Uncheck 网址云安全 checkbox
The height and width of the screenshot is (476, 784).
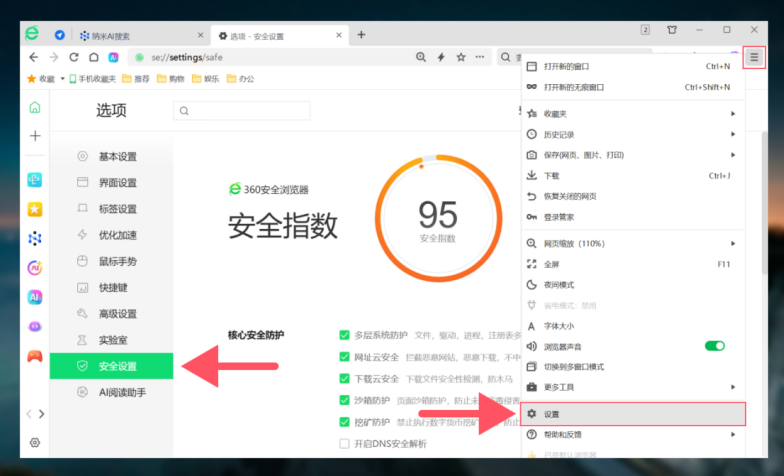point(344,356)
